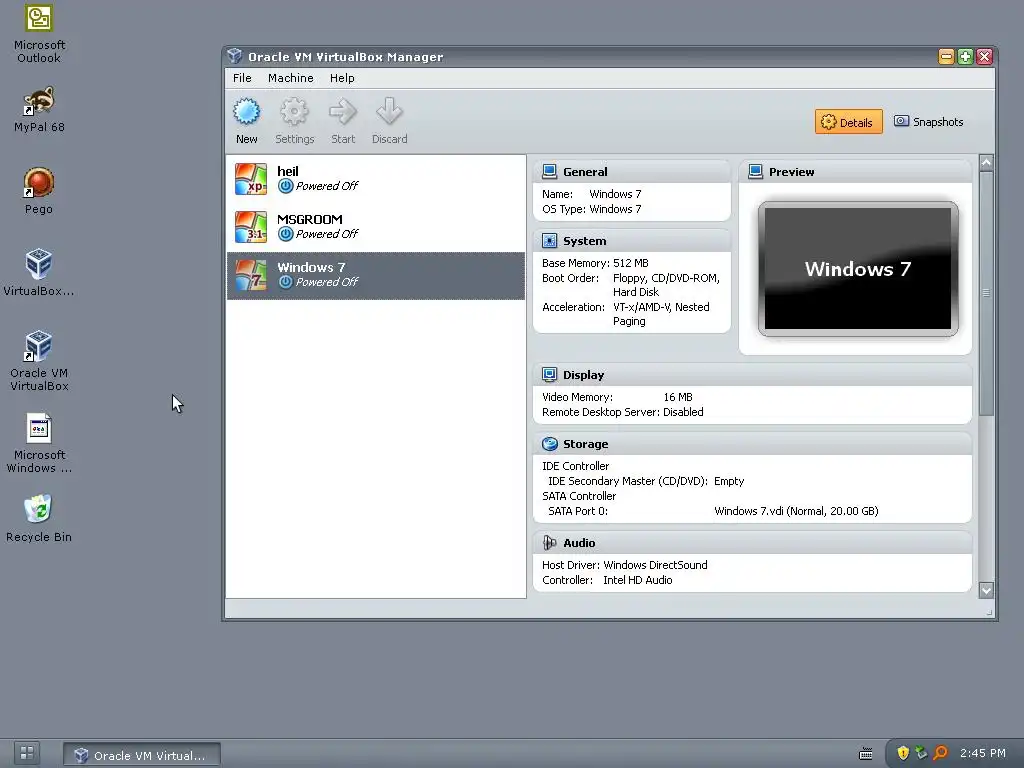Viewport: 1024px width, 768px height.
Task: Click the 'Base Memory: 512 MB' text
Action: coord(595,263)
